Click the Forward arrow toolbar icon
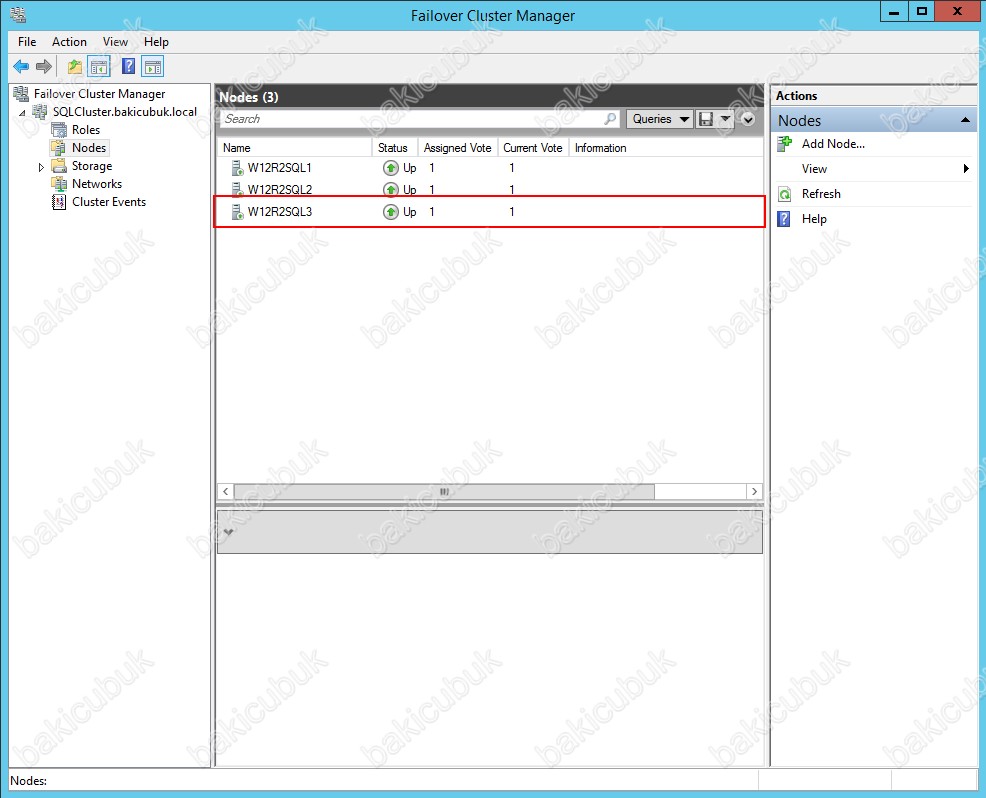Viewport: 986px width, 798px height. 43,66
